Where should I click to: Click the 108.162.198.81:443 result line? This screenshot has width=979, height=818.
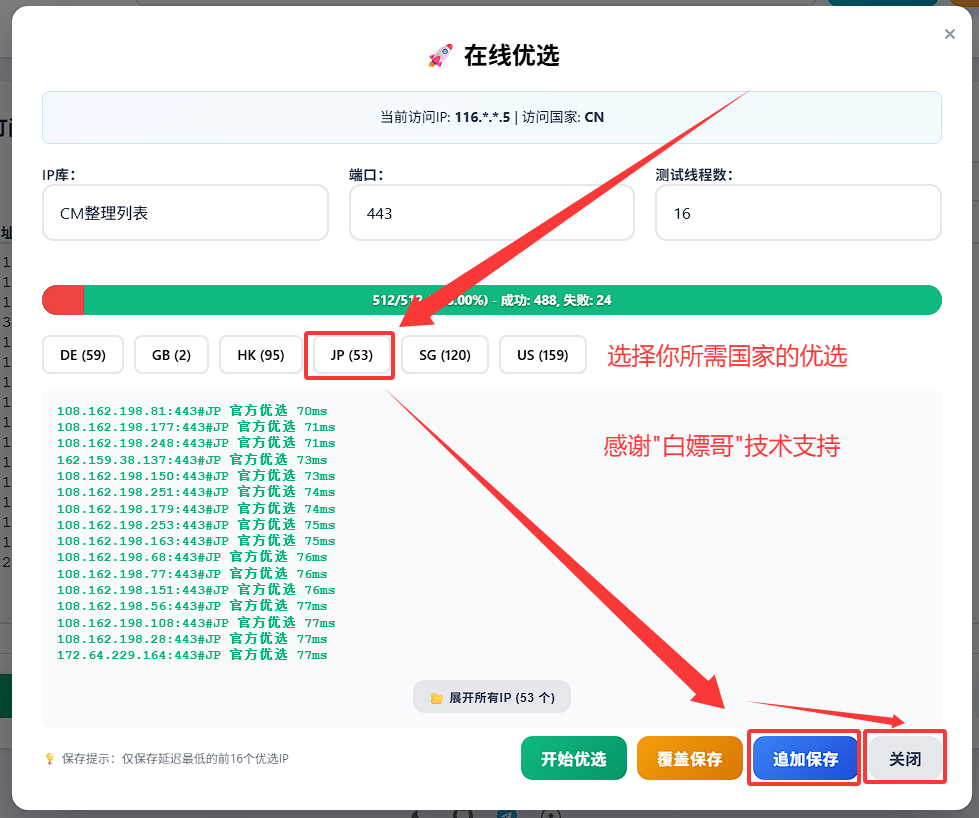tap(192, 411)
